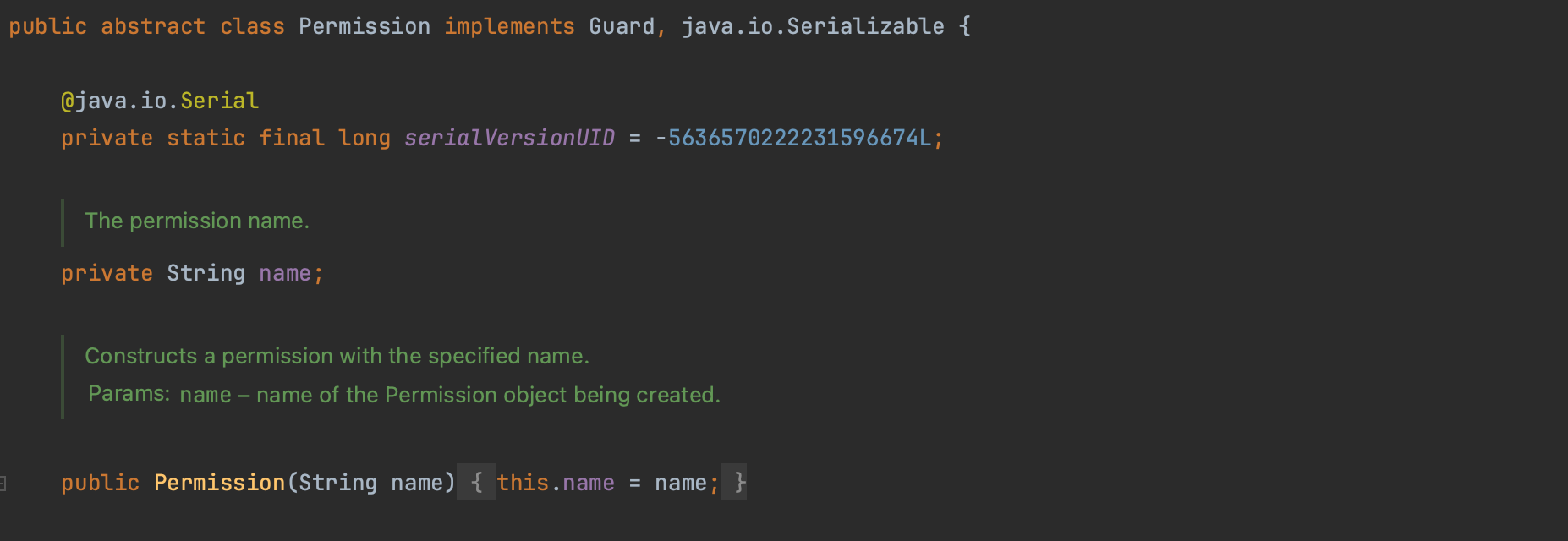Viewport: 1568px width, 541px height.
Task: Click the Guard interface name
Action: pos(621,27)
